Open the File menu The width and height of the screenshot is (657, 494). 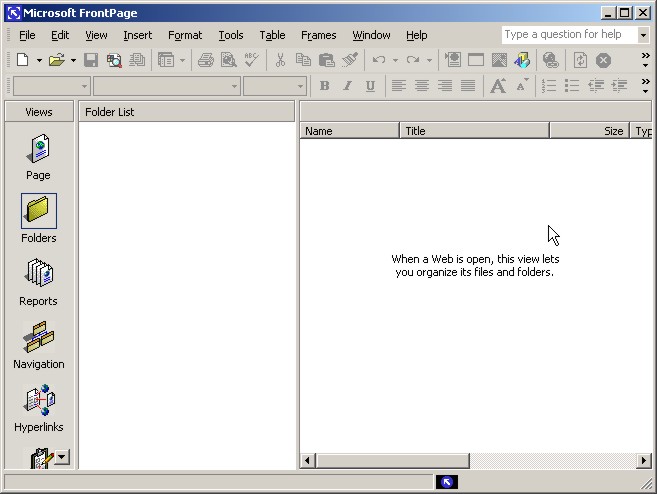[27, 35]
